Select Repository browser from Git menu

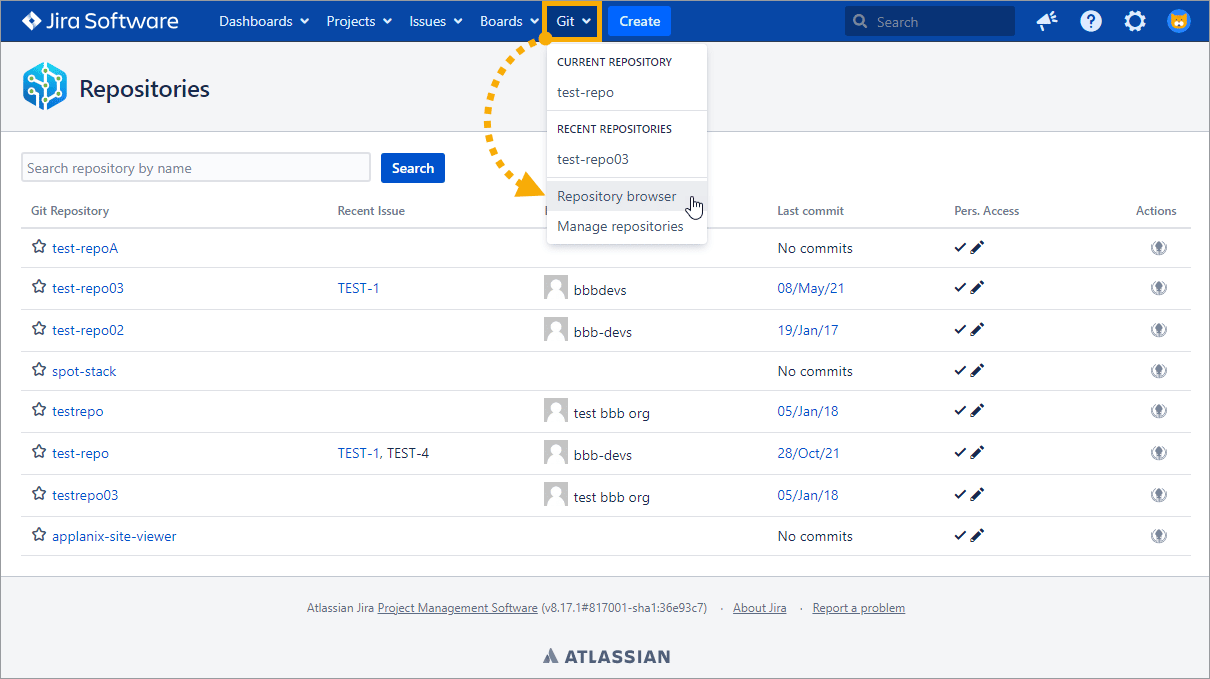point(617,197)
